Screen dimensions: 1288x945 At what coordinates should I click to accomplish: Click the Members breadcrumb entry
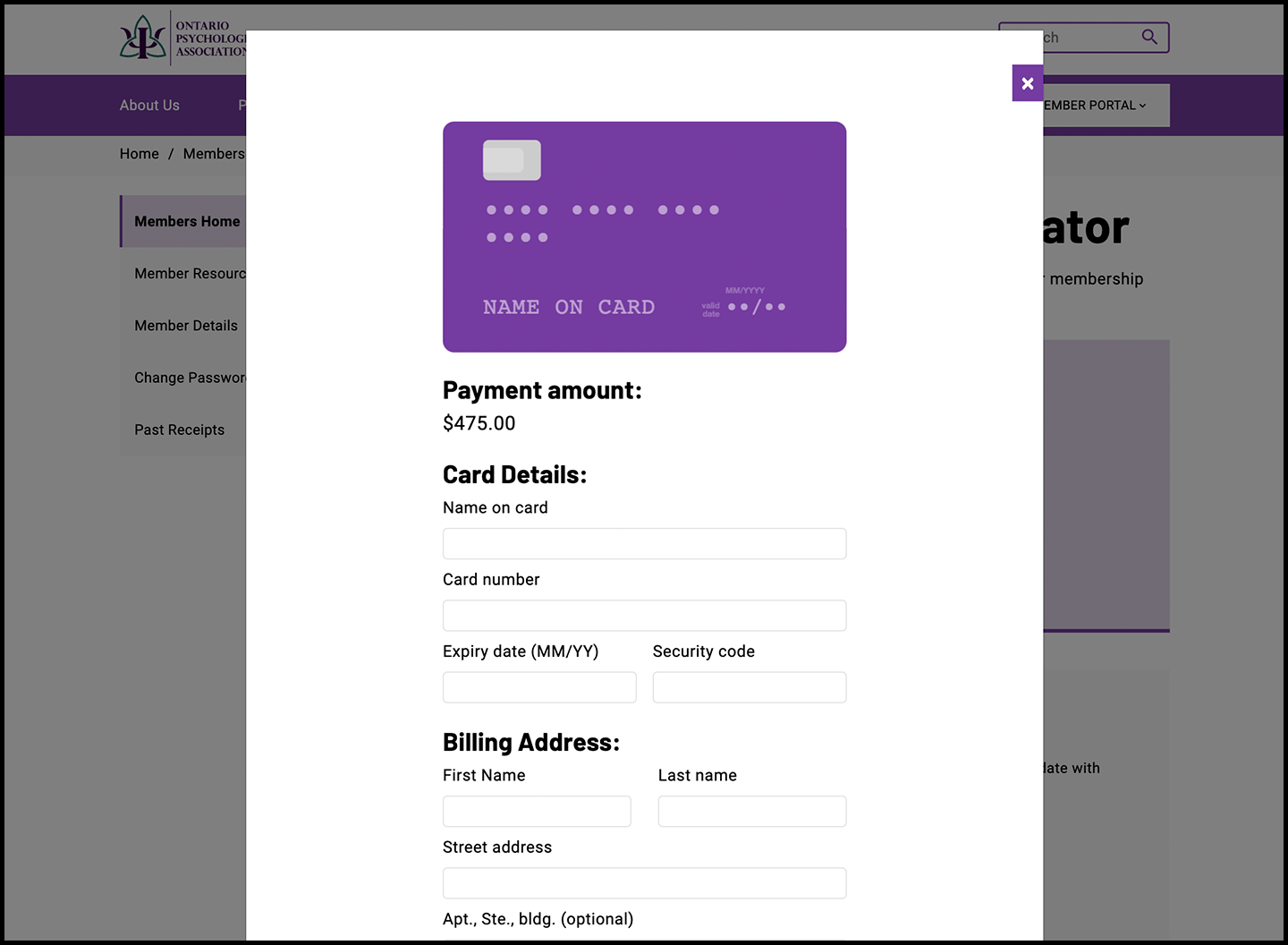213,153
